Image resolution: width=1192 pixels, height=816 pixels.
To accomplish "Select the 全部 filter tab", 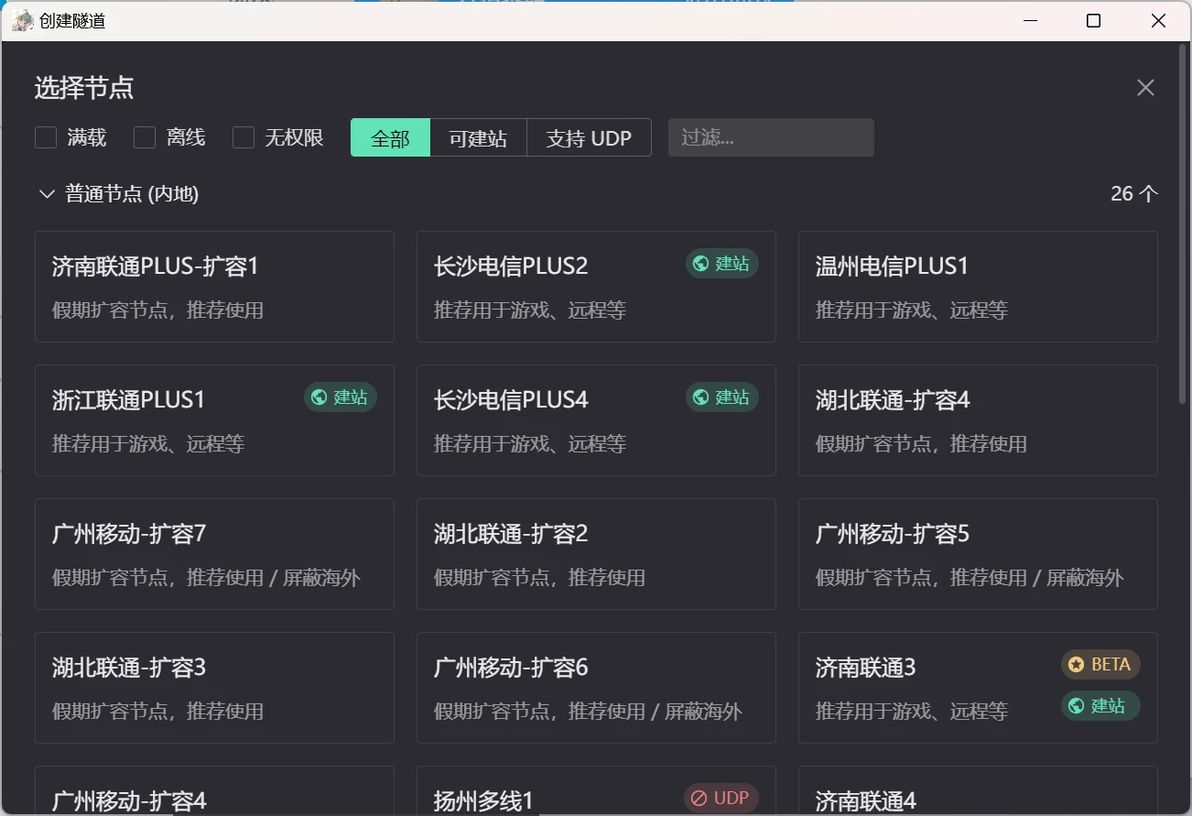I will (x=390, y=138).
